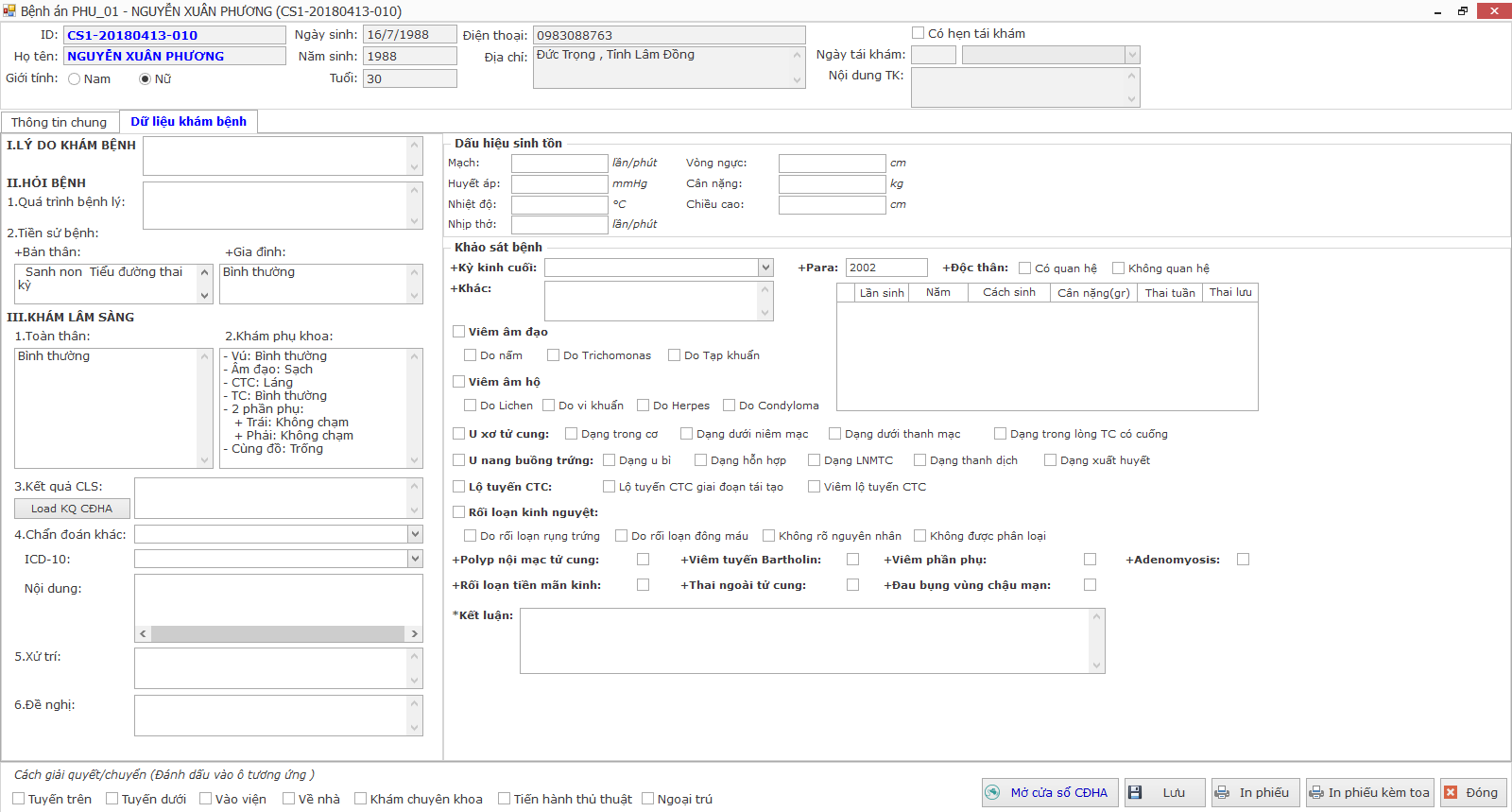
Task: Open the Ngày tái khám dropdown arrow
Action: [1132, 55]
